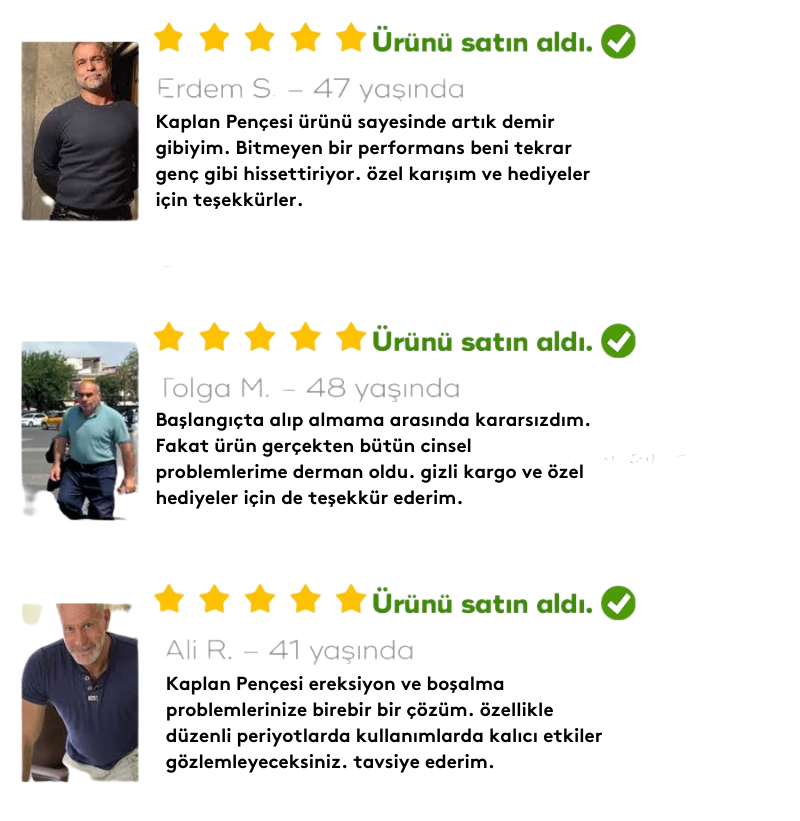Click the 'Ürünü satın aldı.' label above Ali R.

coord(482,603)
